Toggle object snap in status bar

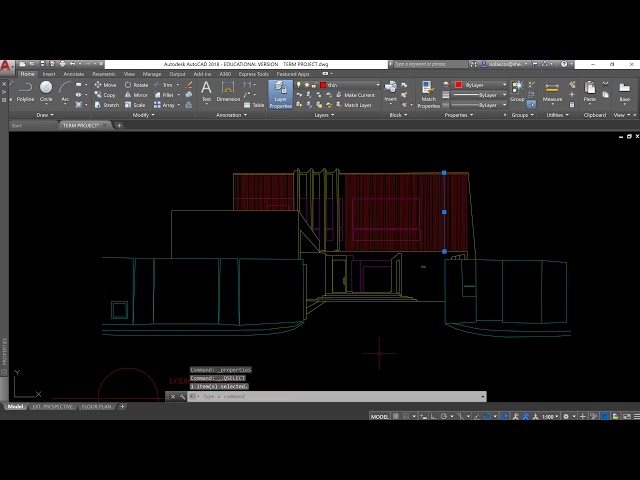point(487,416)
